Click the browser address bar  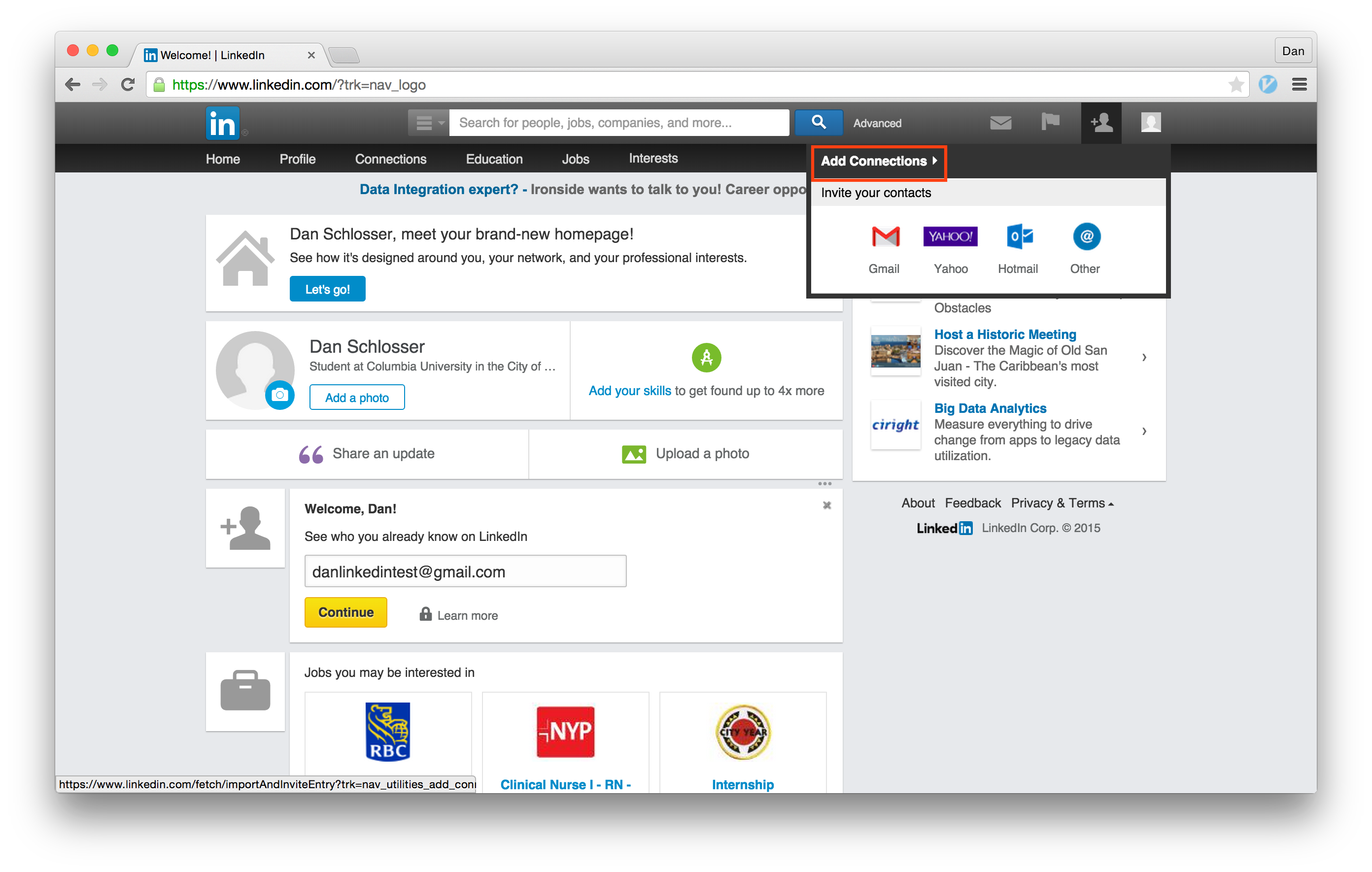[x=697, y=85]
